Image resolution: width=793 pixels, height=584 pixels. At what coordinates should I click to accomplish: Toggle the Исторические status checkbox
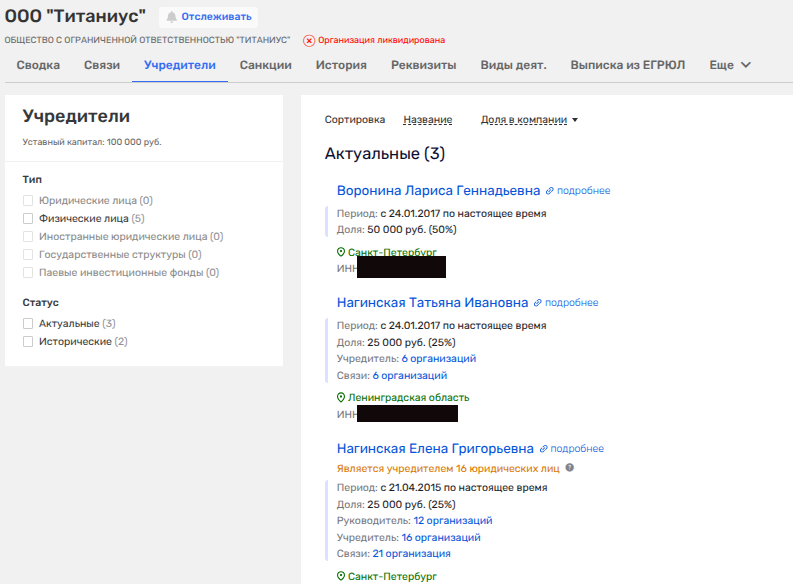coord(29,342)
